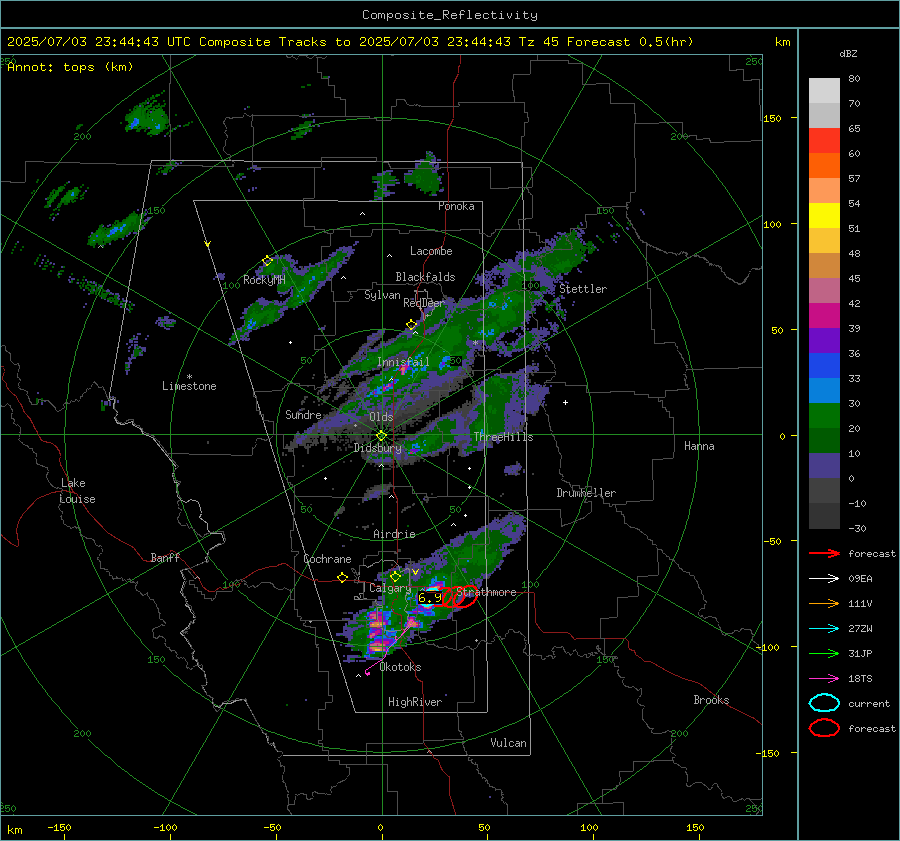Click the yellow diamond marker below Cochrane

coord(343,578)
